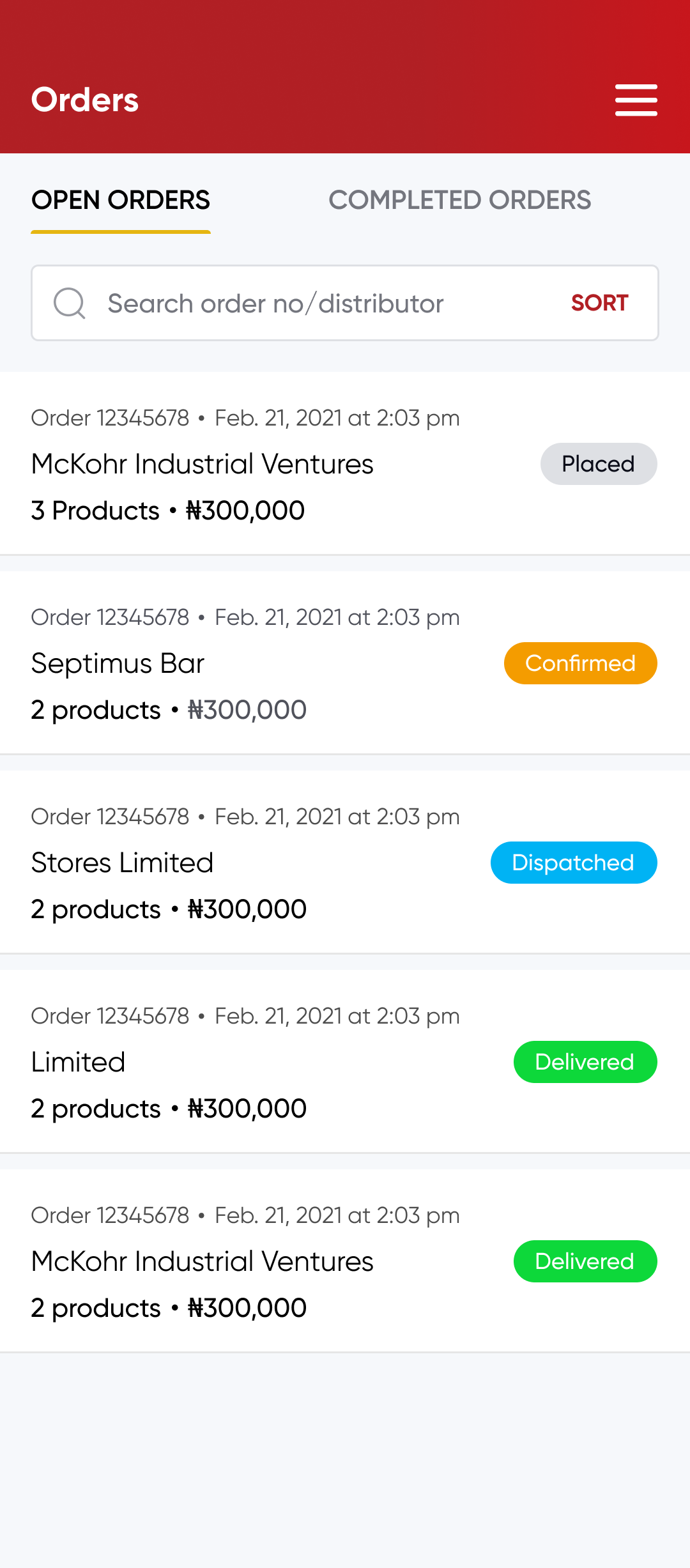Open the first McKohr Industrial Ventures order
This screenshot has width=690, height=1568.
[202, 465]
